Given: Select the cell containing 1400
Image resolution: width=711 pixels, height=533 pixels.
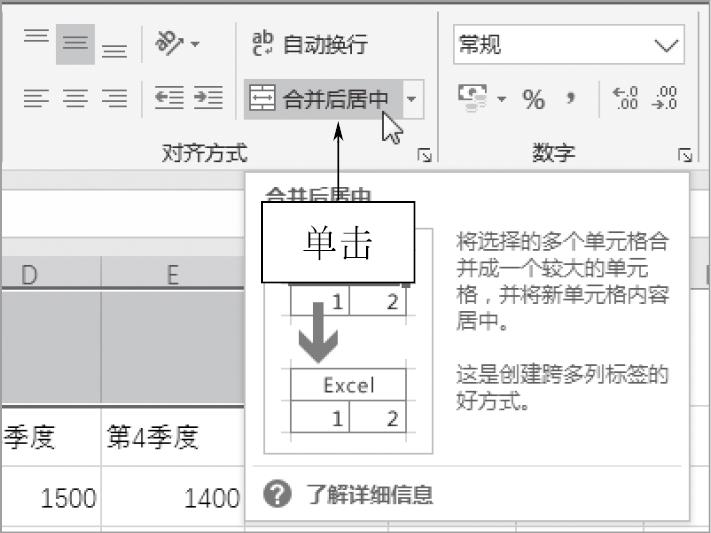Looking at the screenshot, I should 173,498.
